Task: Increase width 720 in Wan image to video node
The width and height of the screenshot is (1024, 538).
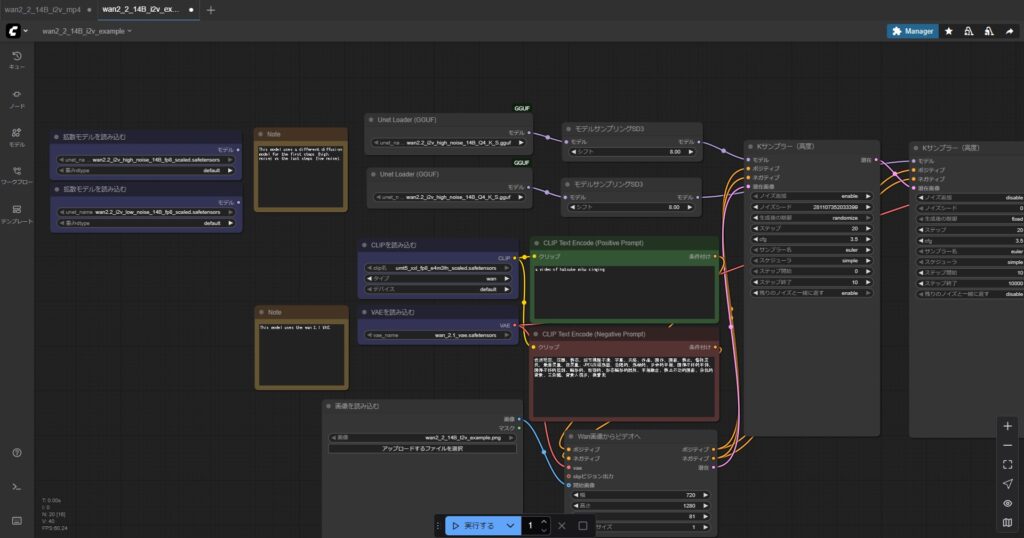Action: point(705,495)
